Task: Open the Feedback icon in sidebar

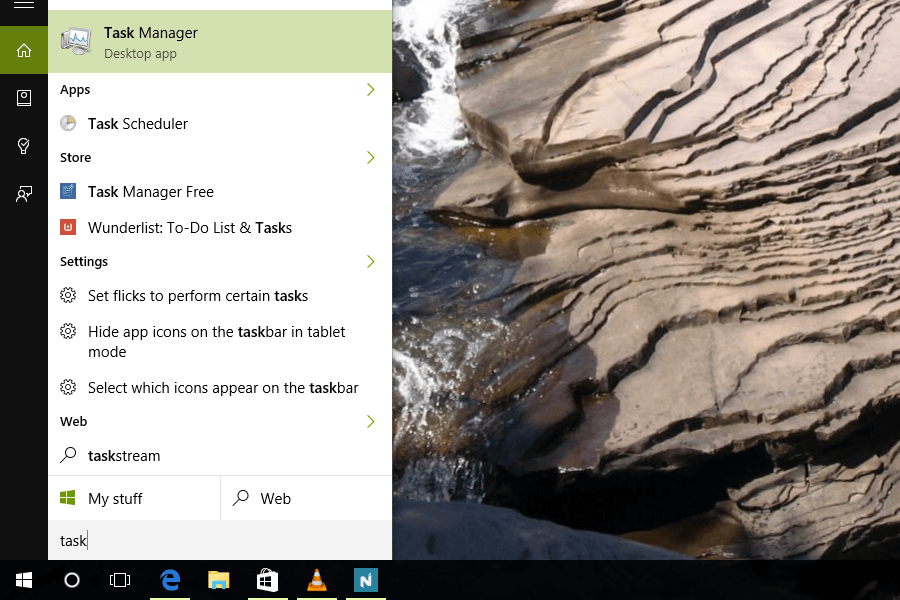Action: click(24, 194)
